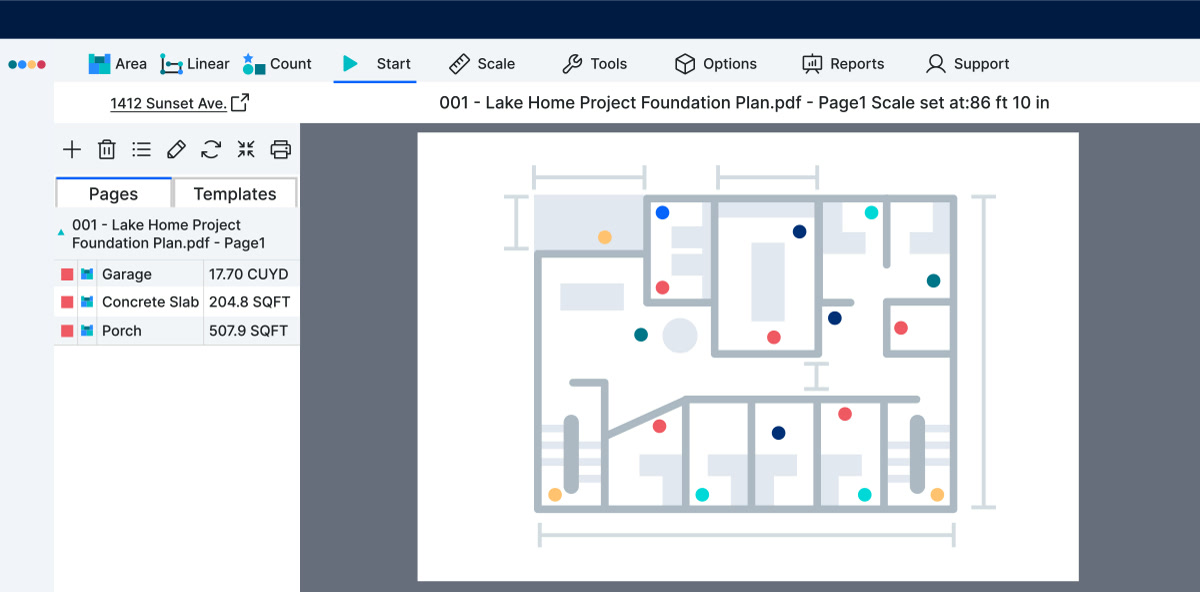Select the Area measurement tool
The height and width of the screenshot is (592, 1200).
coord(117,64)
